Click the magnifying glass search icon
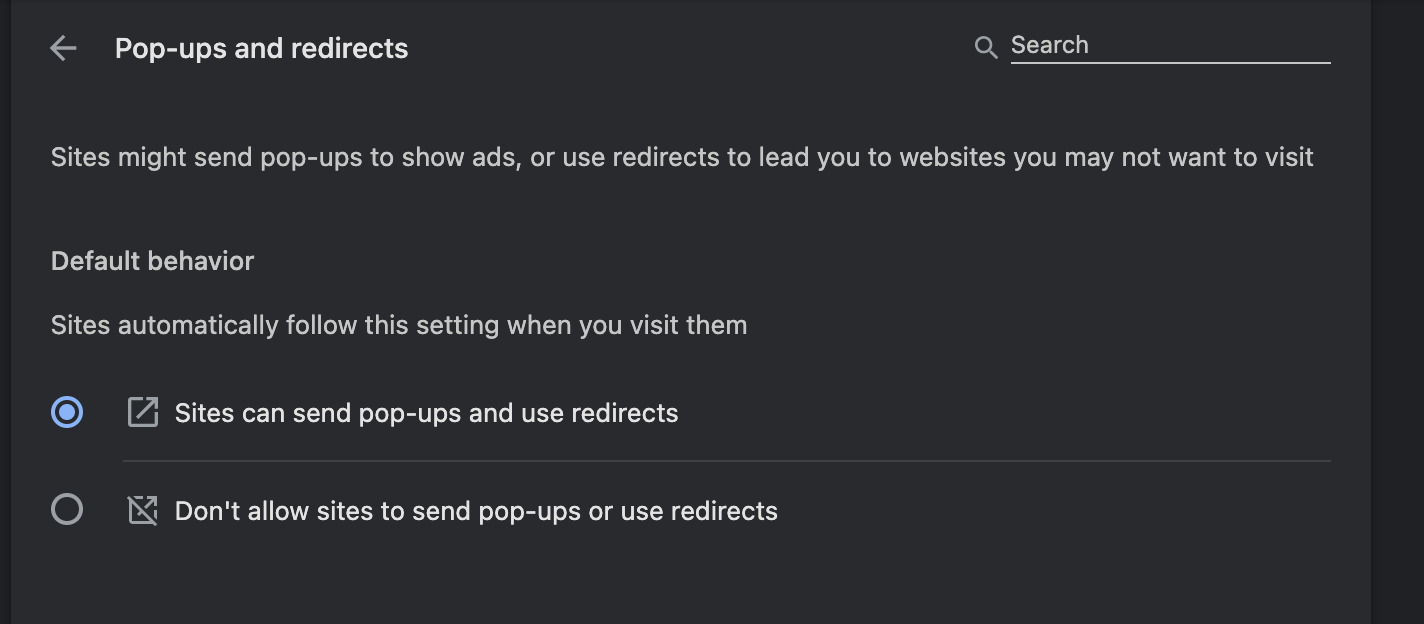The image size is (1424, 624). tap(986, 47)
